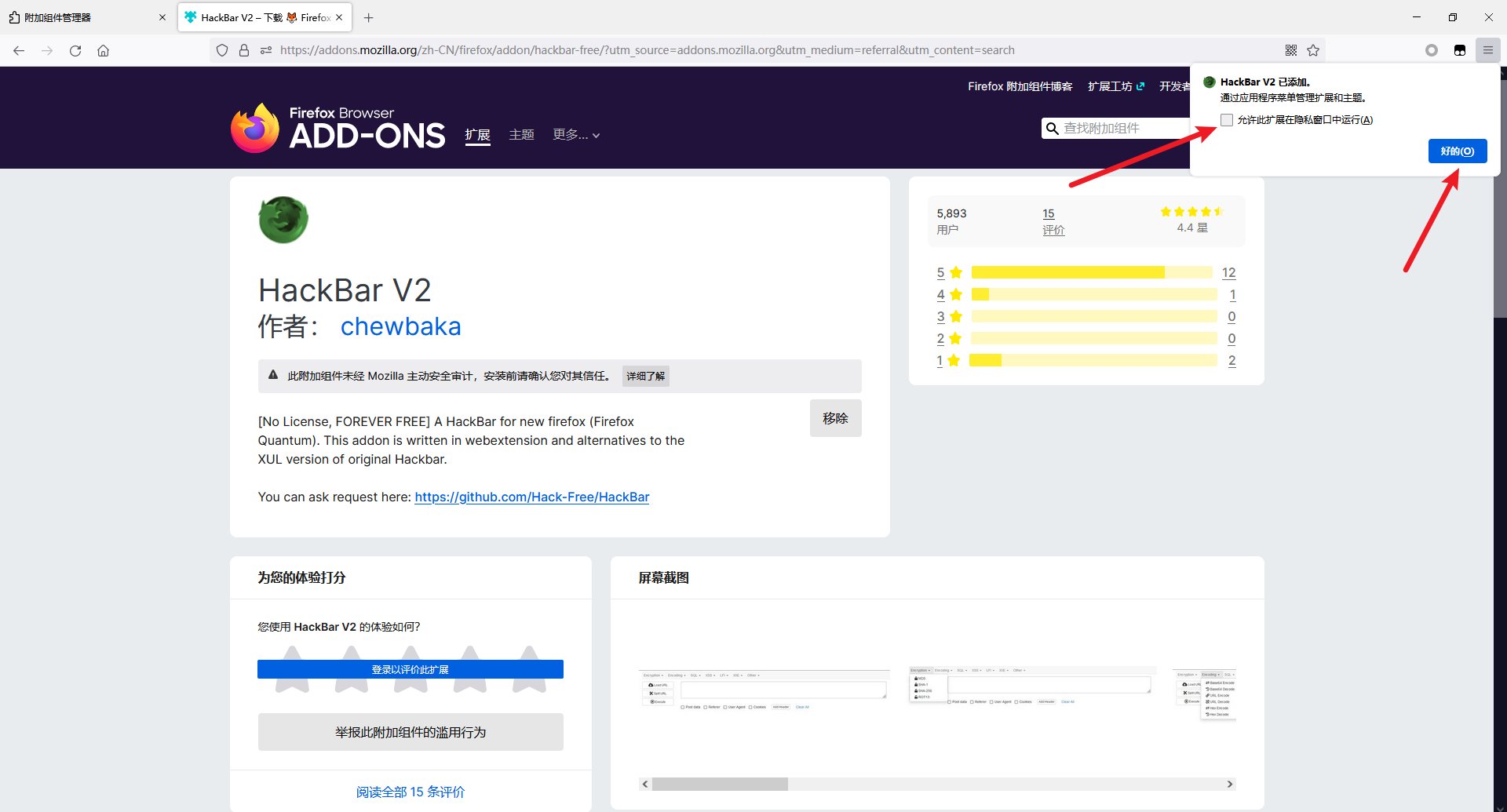Bookmark this page with the star
The width and height of the screenshot is (1507, 812).
[1313, 50]
